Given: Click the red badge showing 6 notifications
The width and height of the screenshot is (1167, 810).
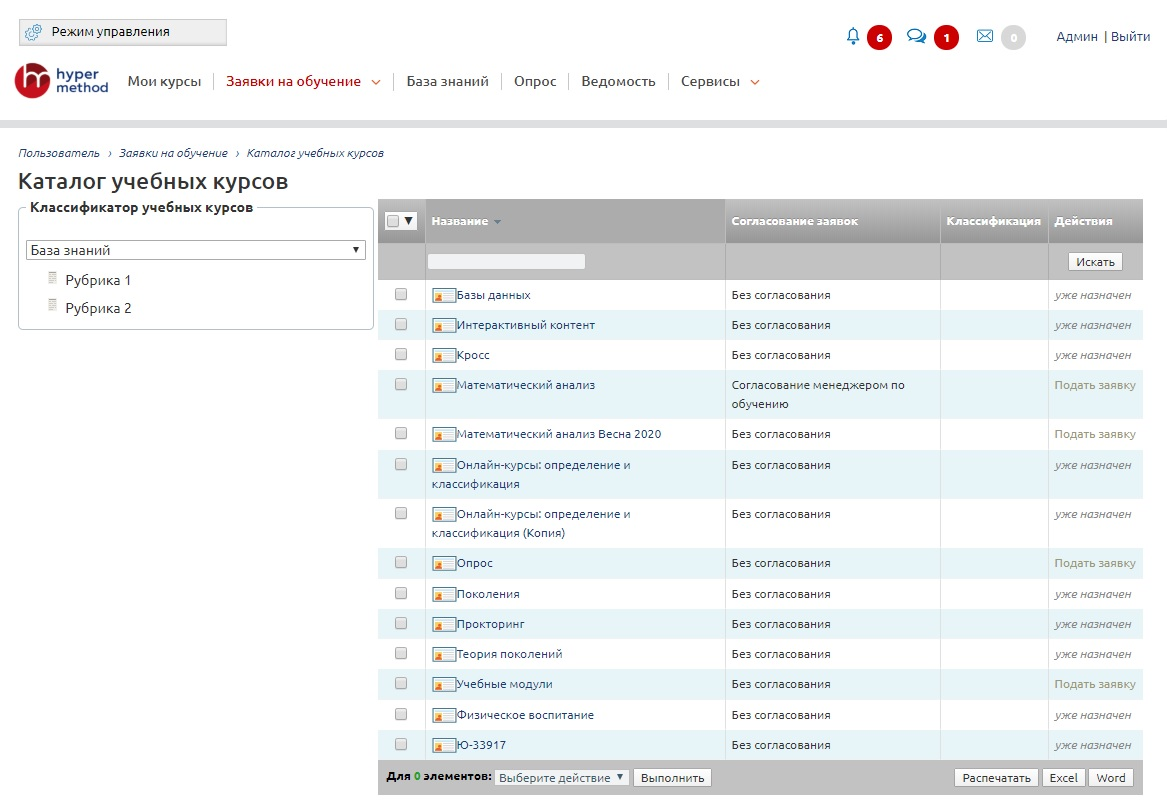Looking at the screenshot, I should [x=879, y=37].
